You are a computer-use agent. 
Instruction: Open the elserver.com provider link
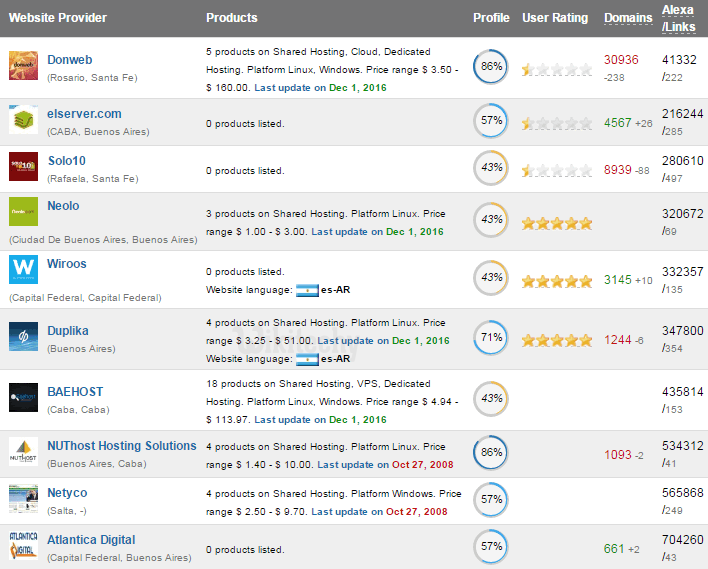[x=84, y=114]
